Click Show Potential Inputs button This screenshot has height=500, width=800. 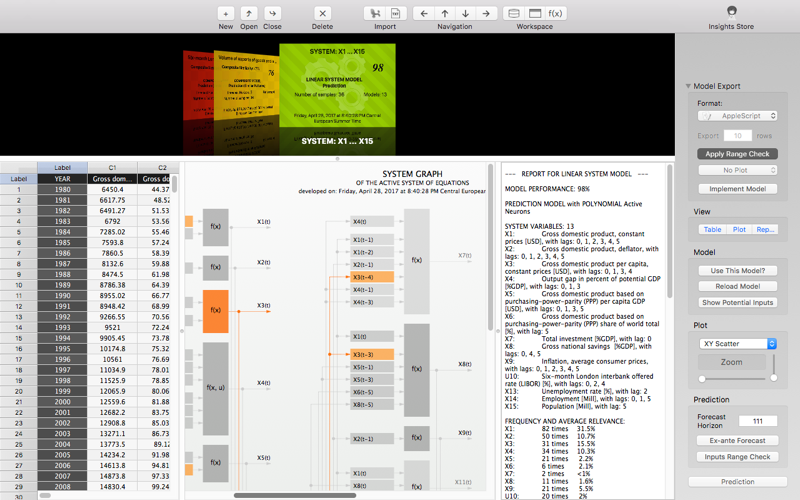coord(737,303)
